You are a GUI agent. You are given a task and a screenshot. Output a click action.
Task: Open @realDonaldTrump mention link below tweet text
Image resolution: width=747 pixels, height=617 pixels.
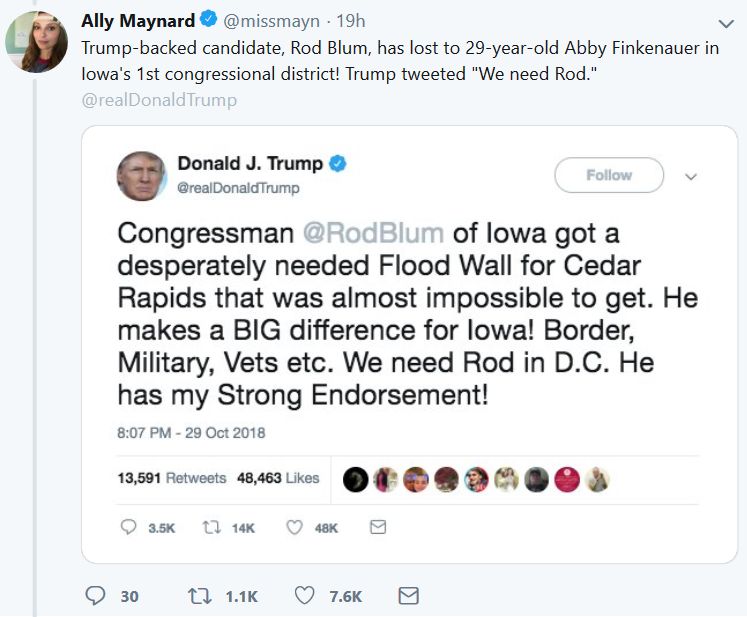coord(159,100)
